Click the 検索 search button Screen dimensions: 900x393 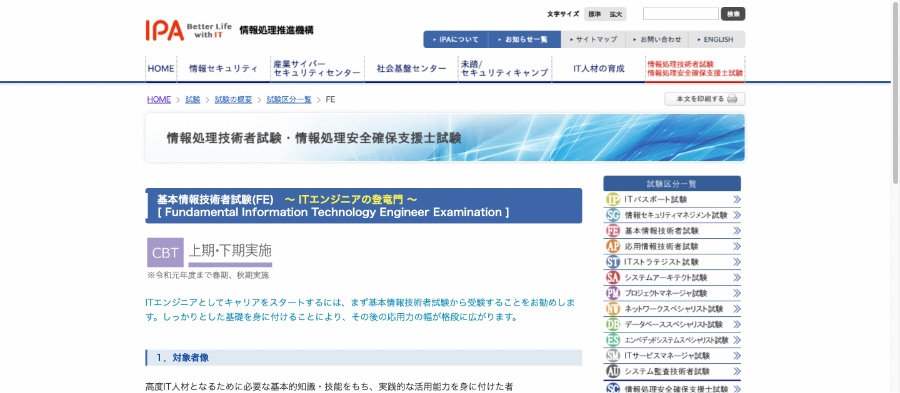(733, 14)
